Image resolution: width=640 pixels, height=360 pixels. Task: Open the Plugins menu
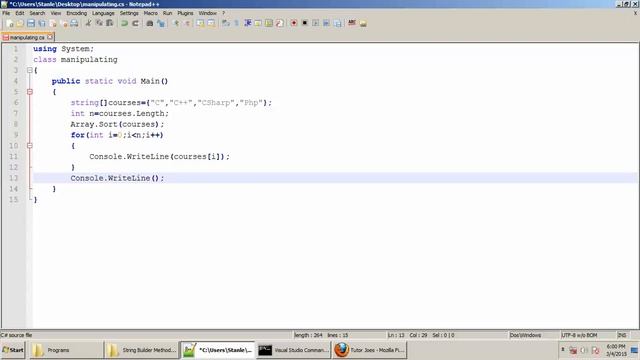coord(185,13)
